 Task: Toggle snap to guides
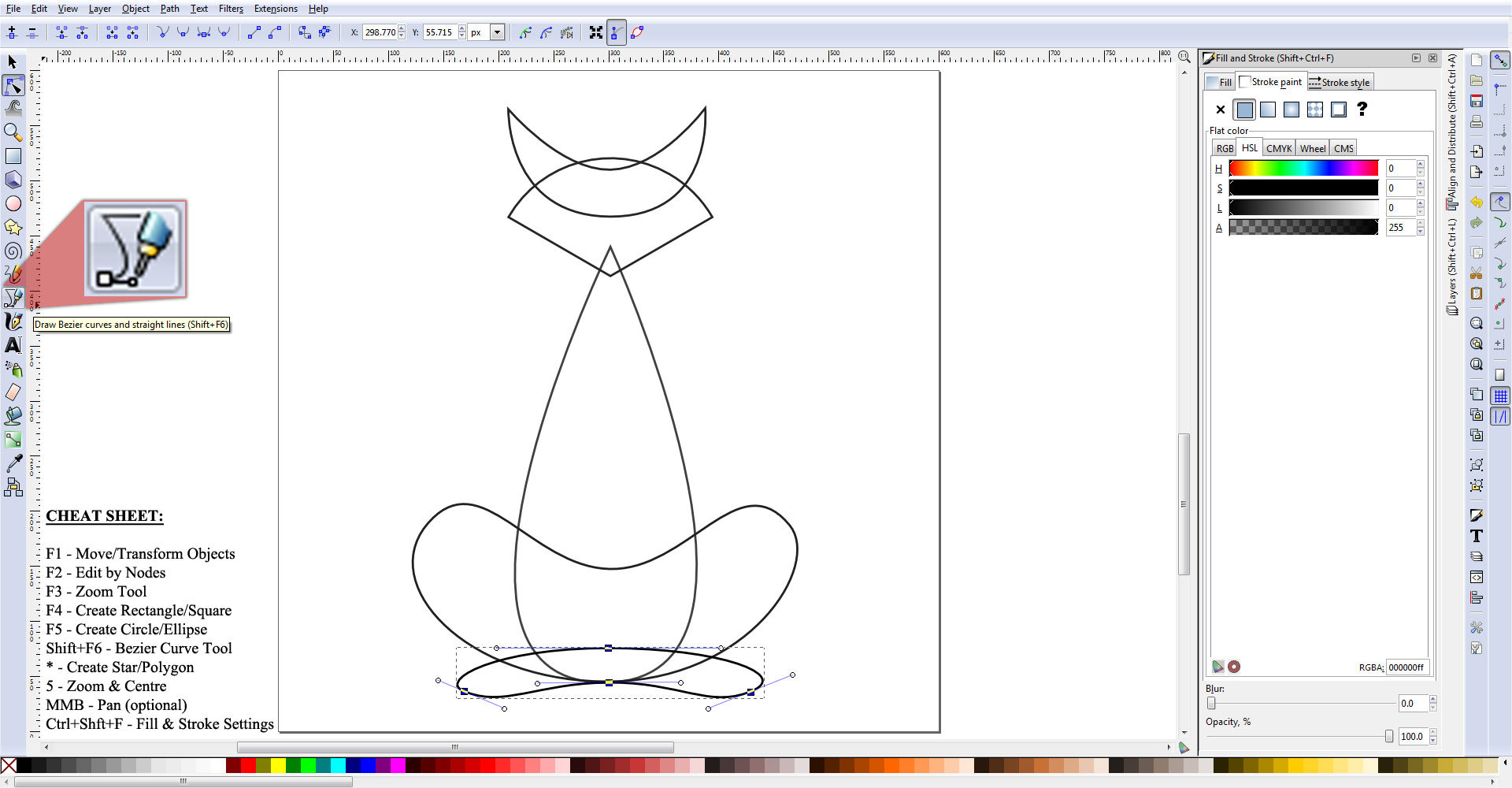point(1500,417)
